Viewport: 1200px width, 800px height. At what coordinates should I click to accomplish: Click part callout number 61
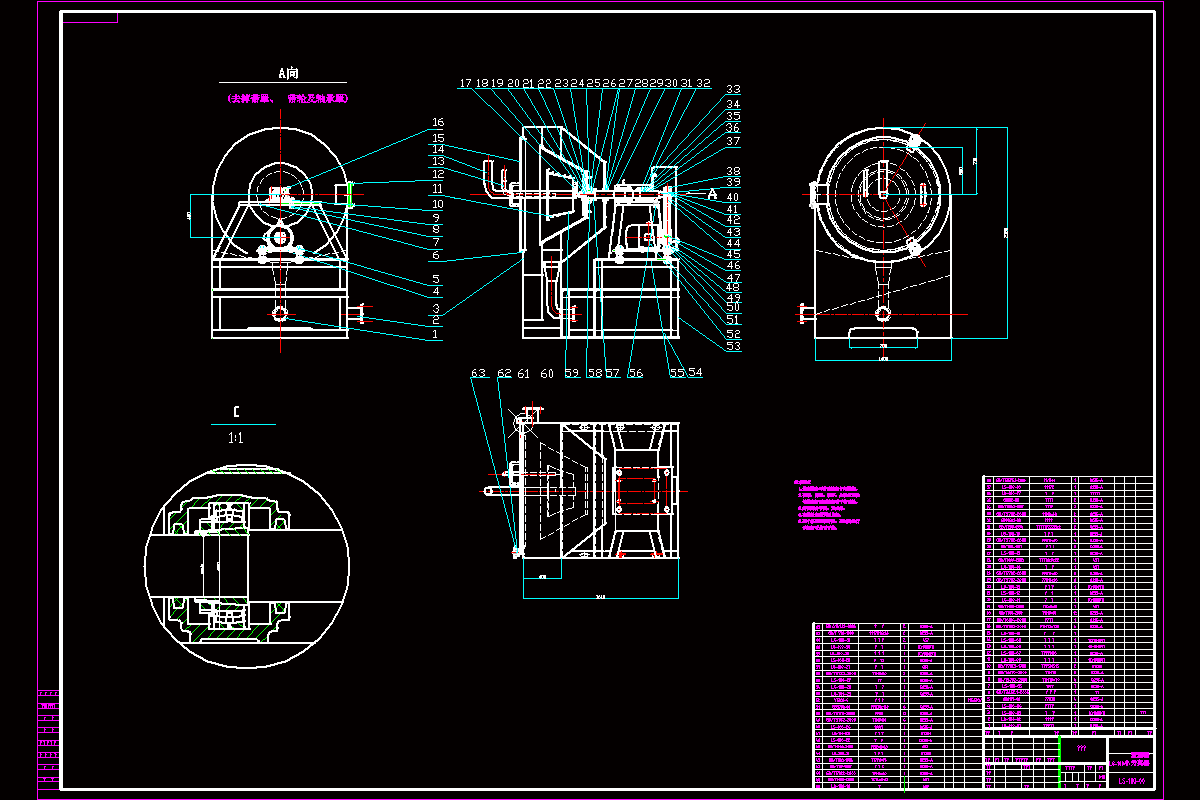point(523,373)
